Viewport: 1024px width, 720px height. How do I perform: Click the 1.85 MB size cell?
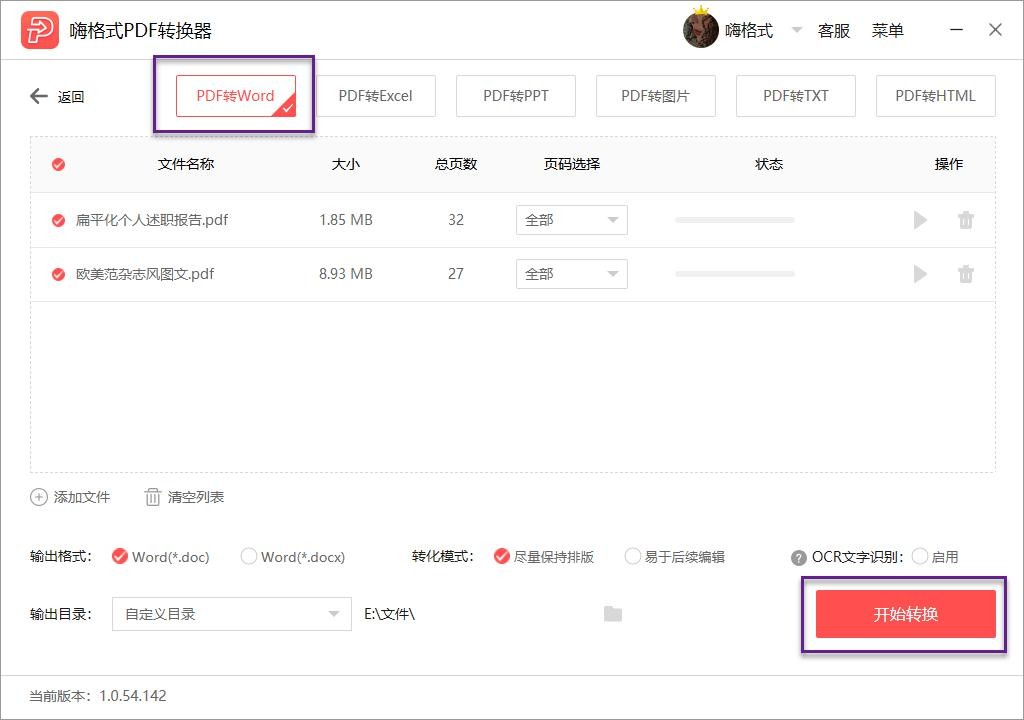pyautogui.click(x=345, y=220)
